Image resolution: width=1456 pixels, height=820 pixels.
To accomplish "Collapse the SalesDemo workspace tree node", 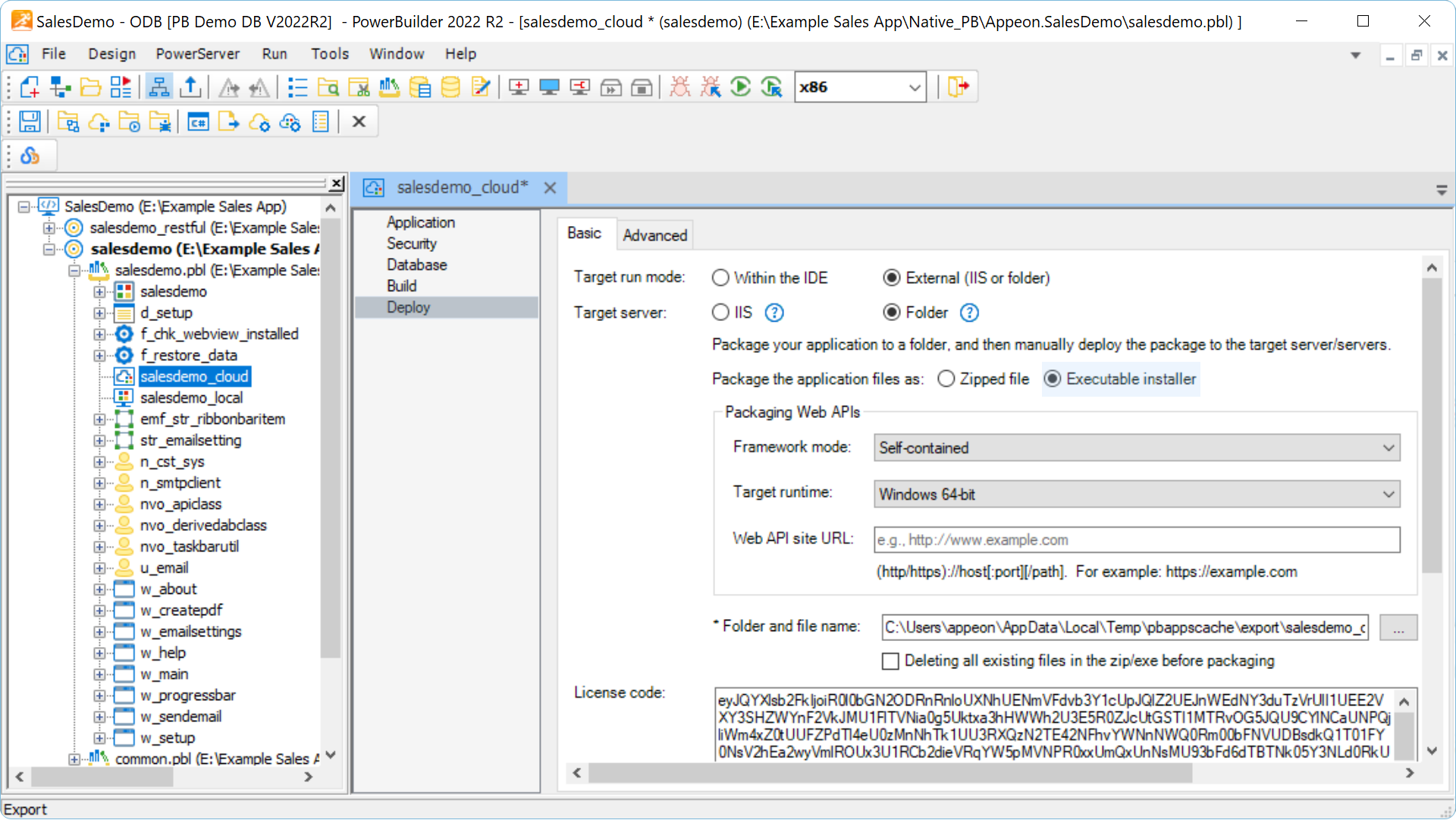I will tap(24, 206).
